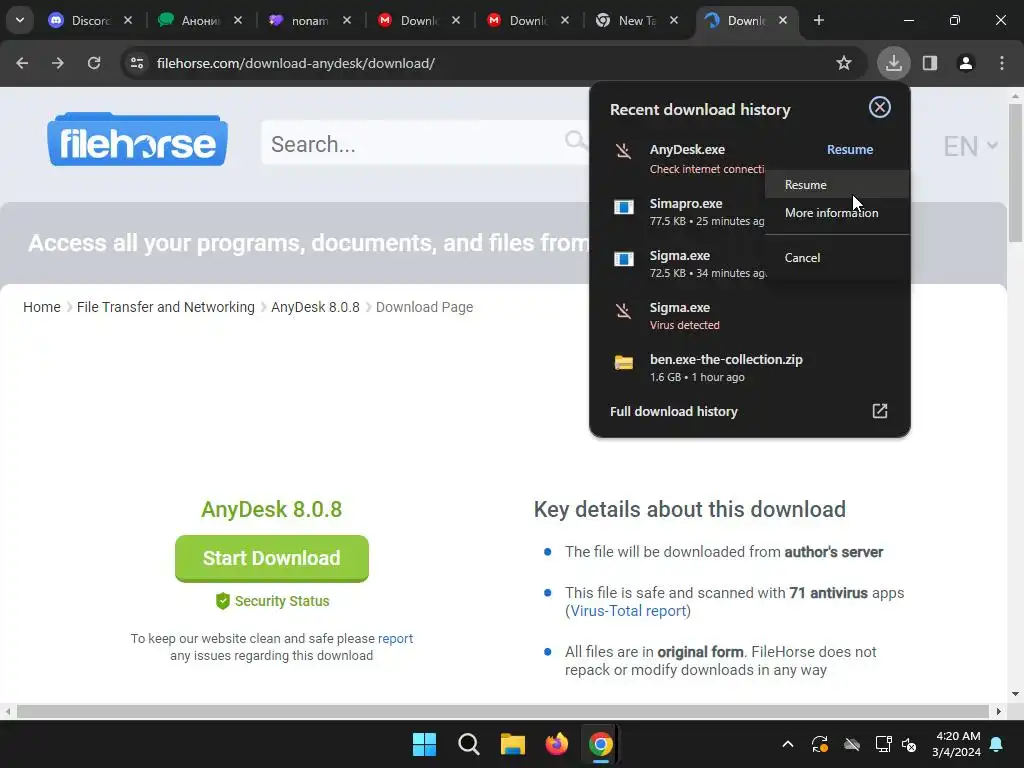Open AnyDesk 8.0.8 breadcrumb link
The width and height of the screenshot is (1024, 768).
315,307
